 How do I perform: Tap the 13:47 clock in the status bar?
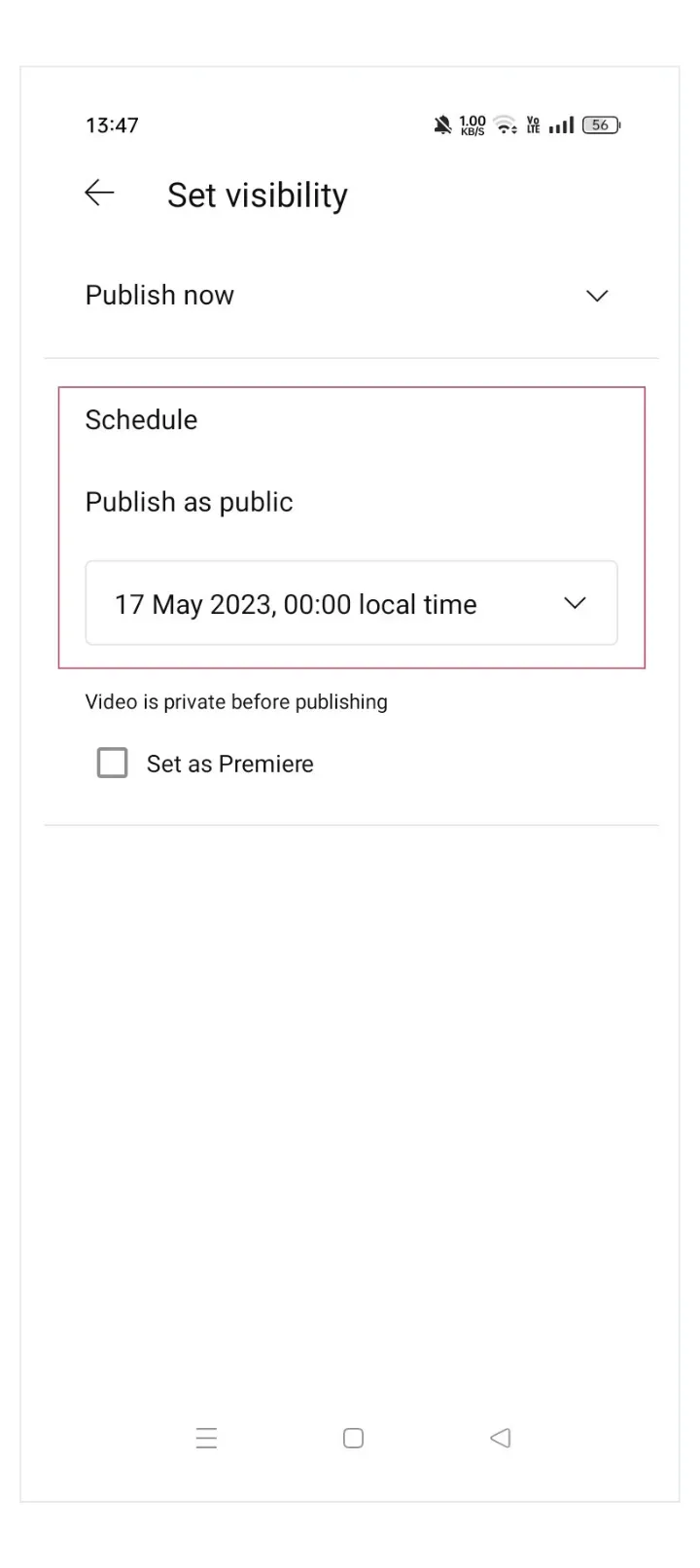pos(112,125)
